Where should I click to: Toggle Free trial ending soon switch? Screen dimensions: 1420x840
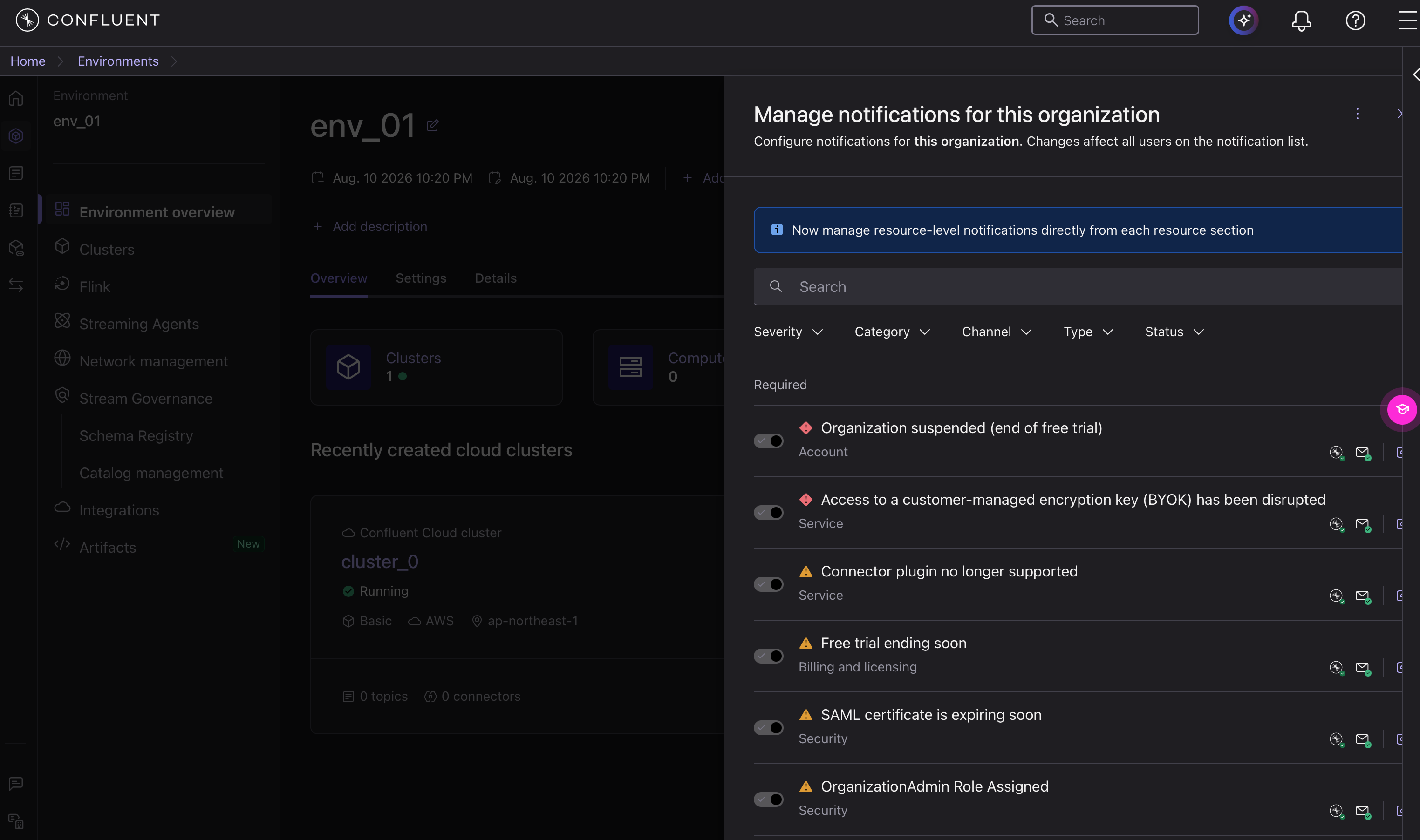pyautogui.click(x=768, y=656)
